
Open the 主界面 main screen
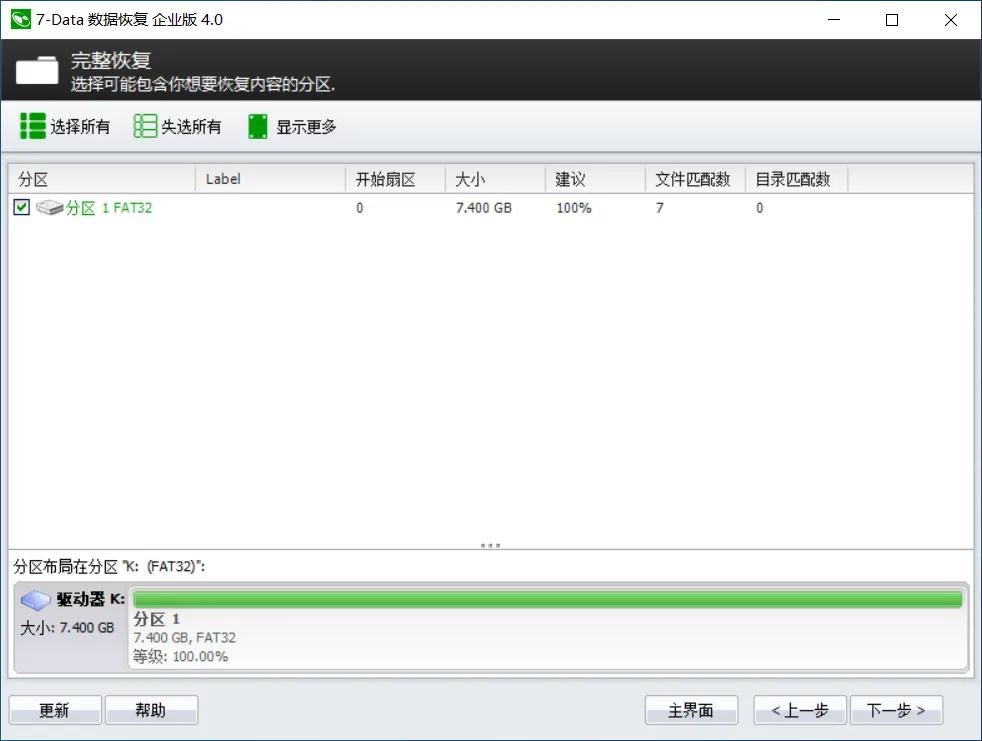click(x=691, y=710)
